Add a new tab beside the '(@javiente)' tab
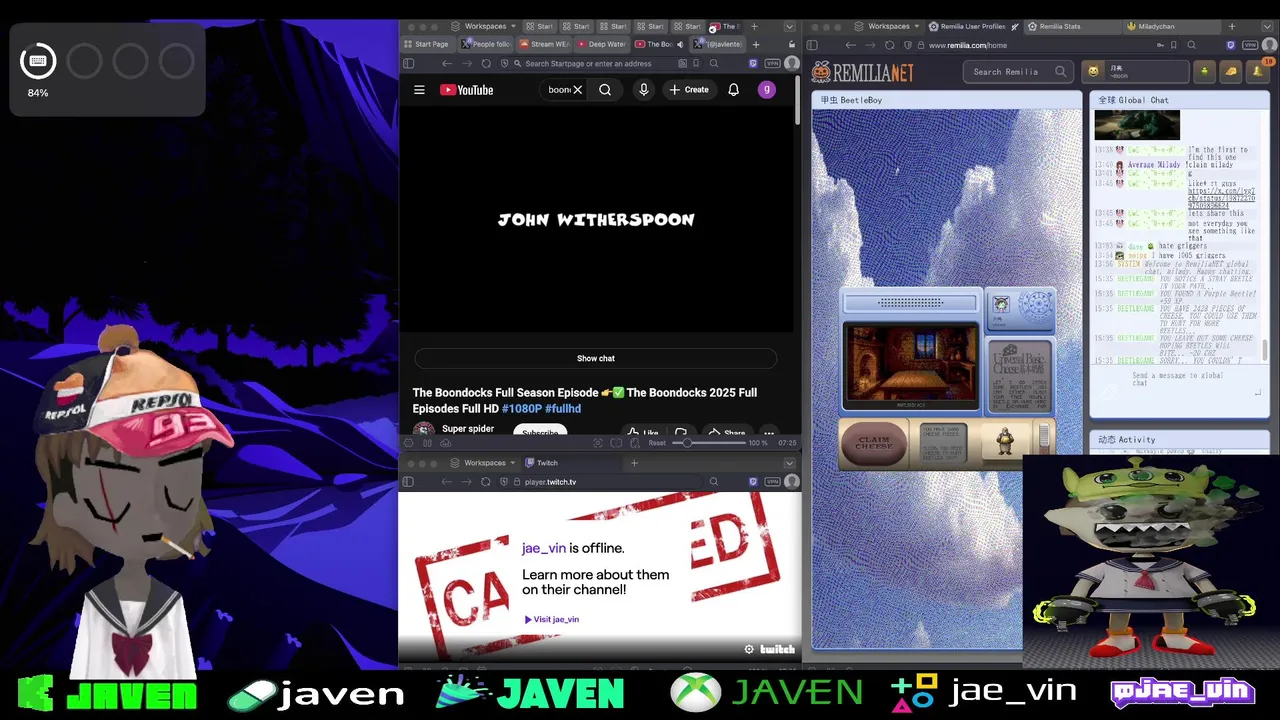The image size is (1280, 720). click(755, 44)
